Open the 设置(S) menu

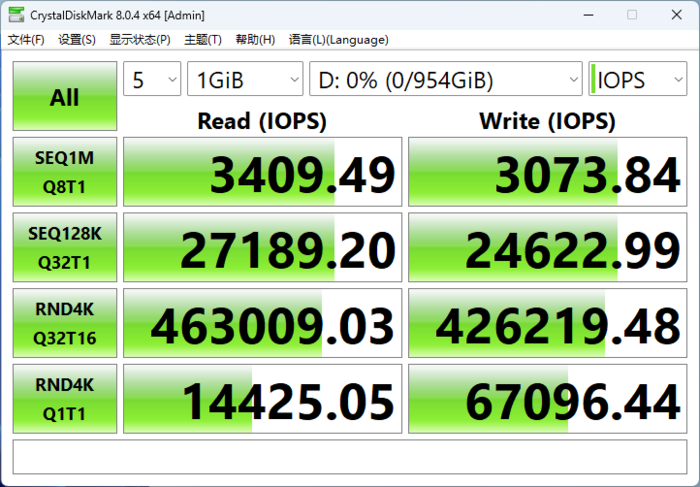(77, 40)
